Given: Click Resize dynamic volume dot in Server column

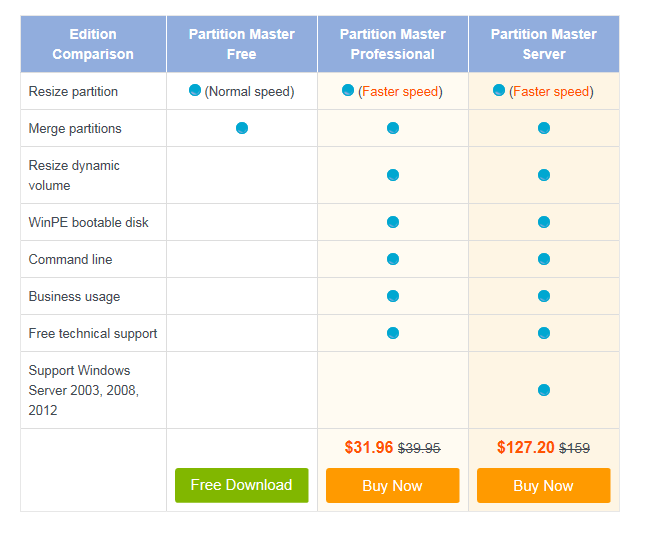Looking at the screenshot, I should 544,175.
